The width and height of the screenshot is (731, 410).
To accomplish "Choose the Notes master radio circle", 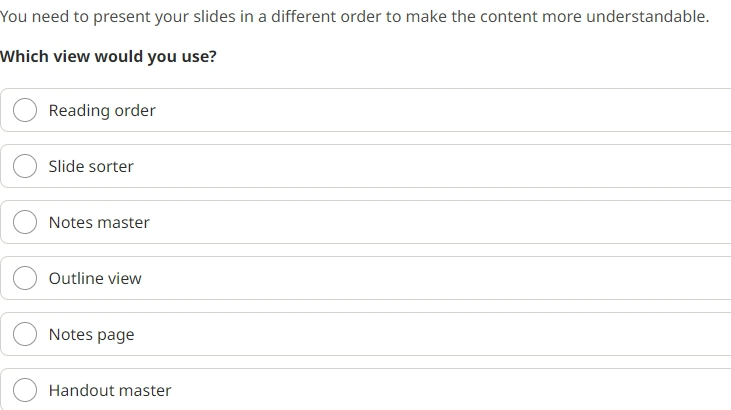I will point(25,222).
